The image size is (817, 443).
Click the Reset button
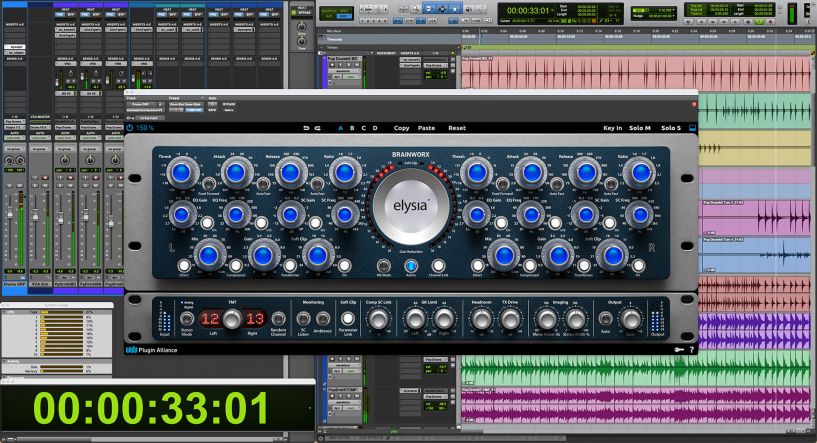click(457, 128)
